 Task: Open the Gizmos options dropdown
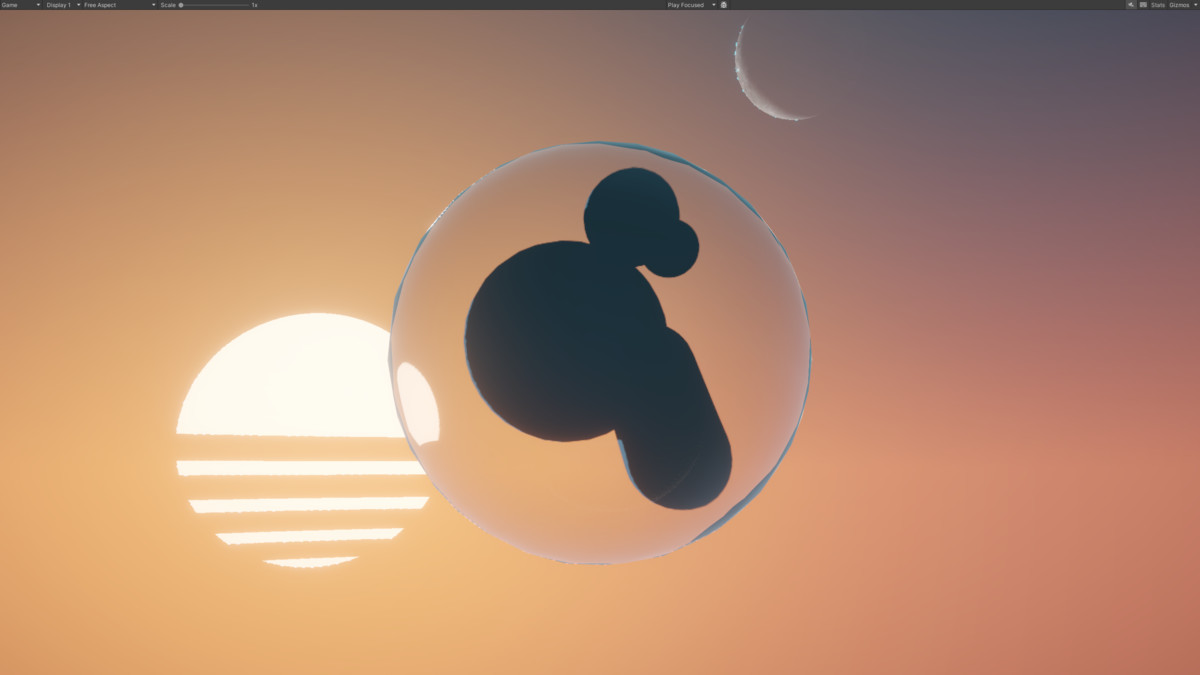1196,5
